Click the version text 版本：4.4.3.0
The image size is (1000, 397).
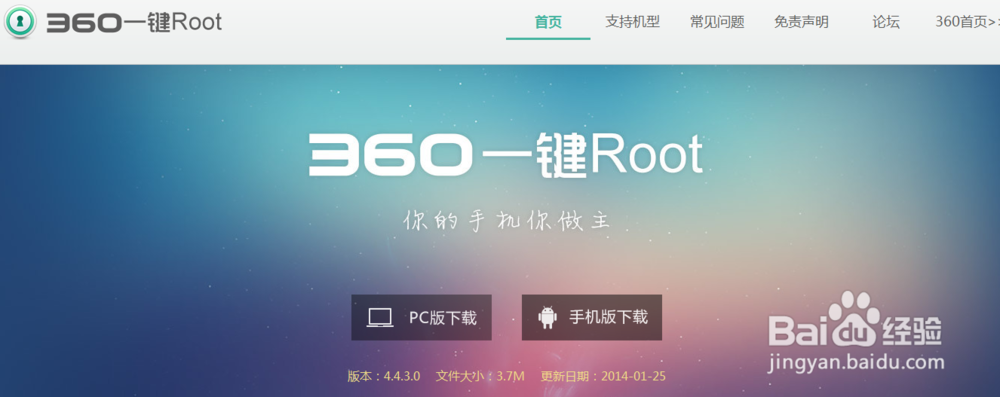[383, 376]
